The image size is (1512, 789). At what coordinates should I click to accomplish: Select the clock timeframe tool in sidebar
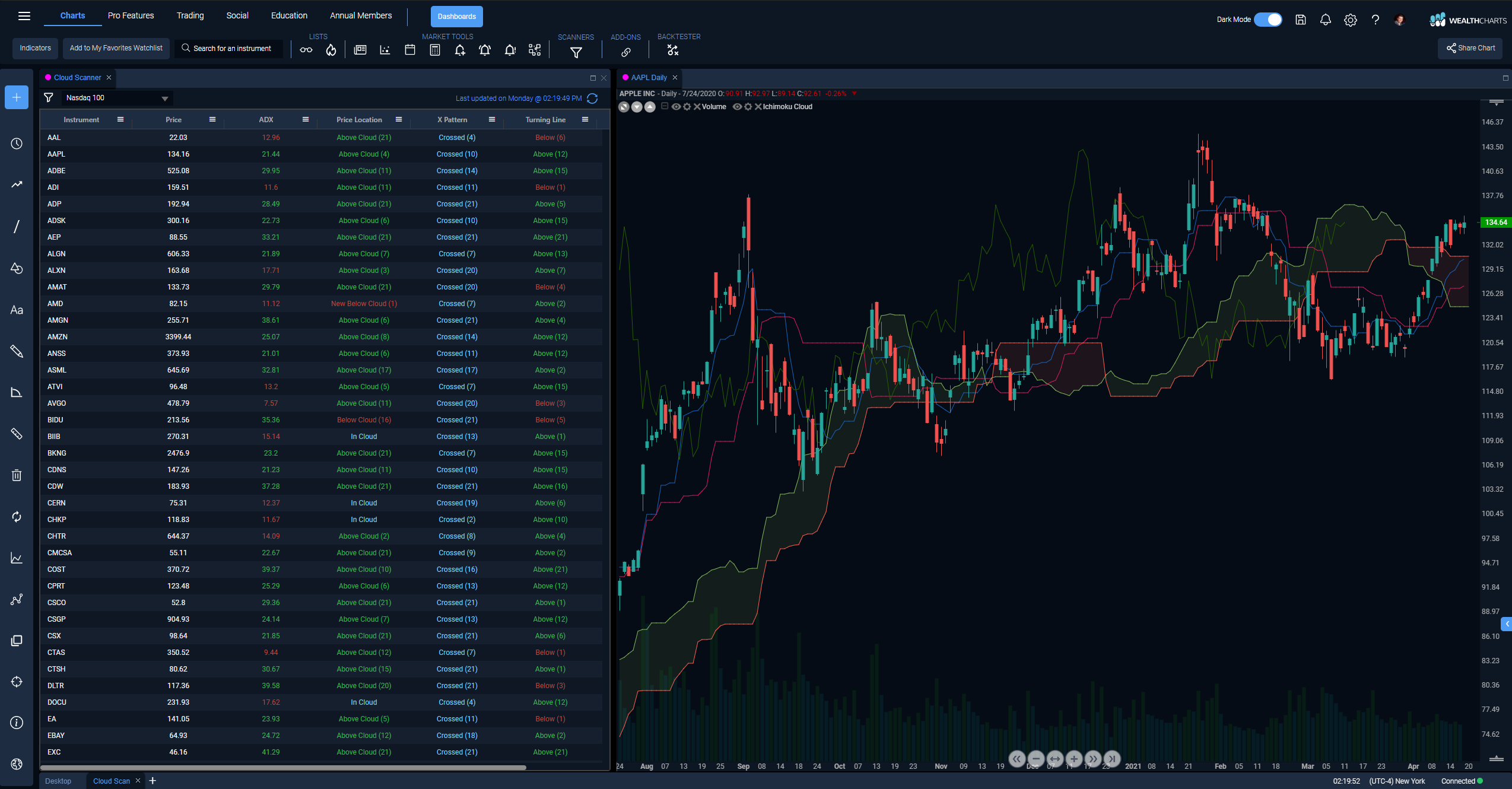17,144
